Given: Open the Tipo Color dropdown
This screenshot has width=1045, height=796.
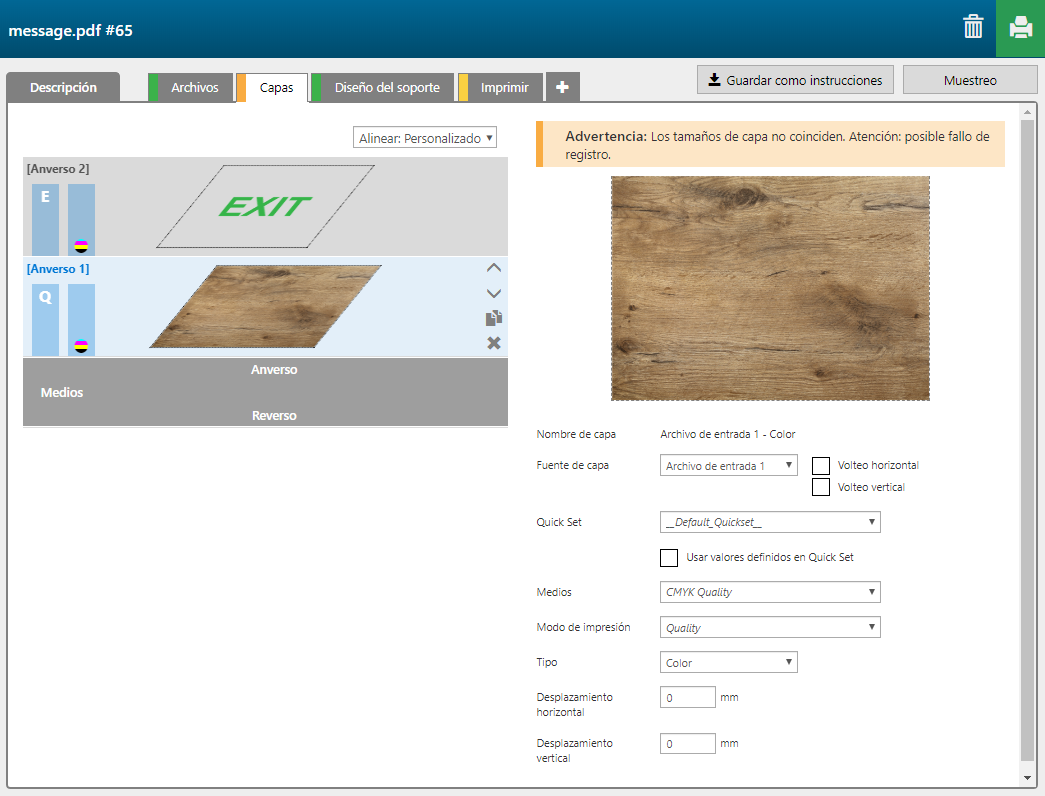Looking at the screenshot, I should [x=728, y=663].
